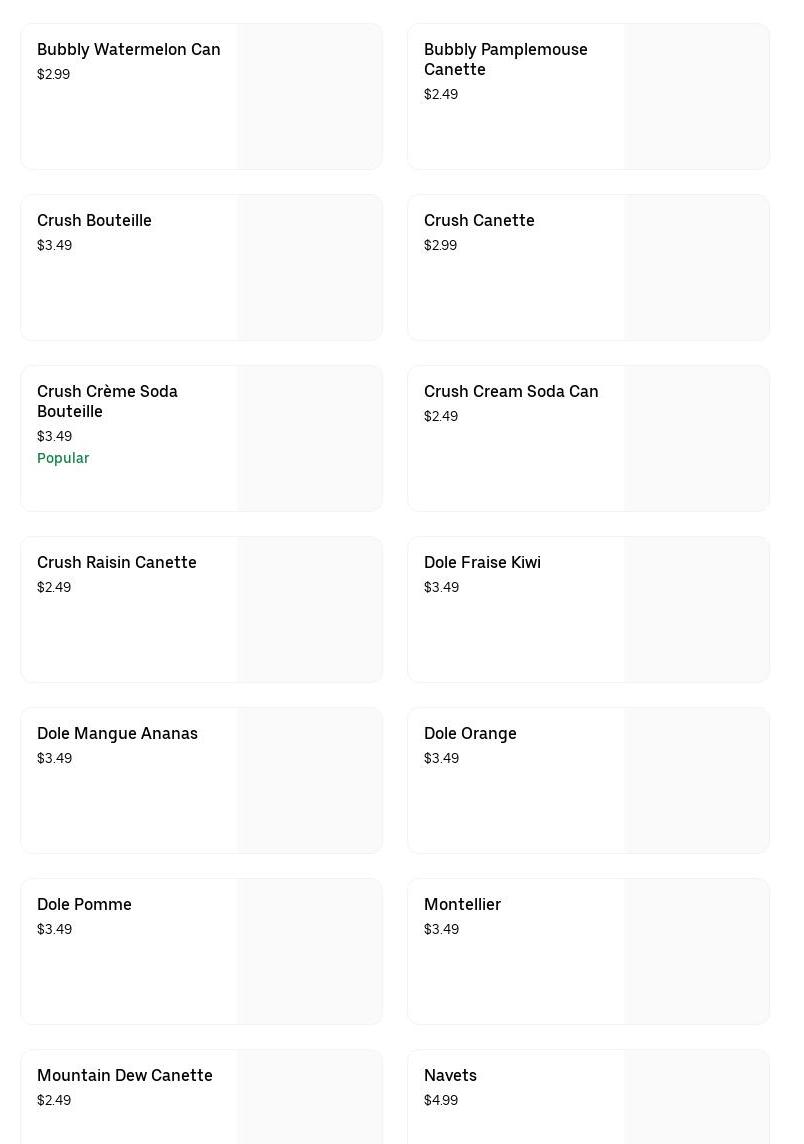Open Crush Cream Soda Can item

(x=511, y=392)
